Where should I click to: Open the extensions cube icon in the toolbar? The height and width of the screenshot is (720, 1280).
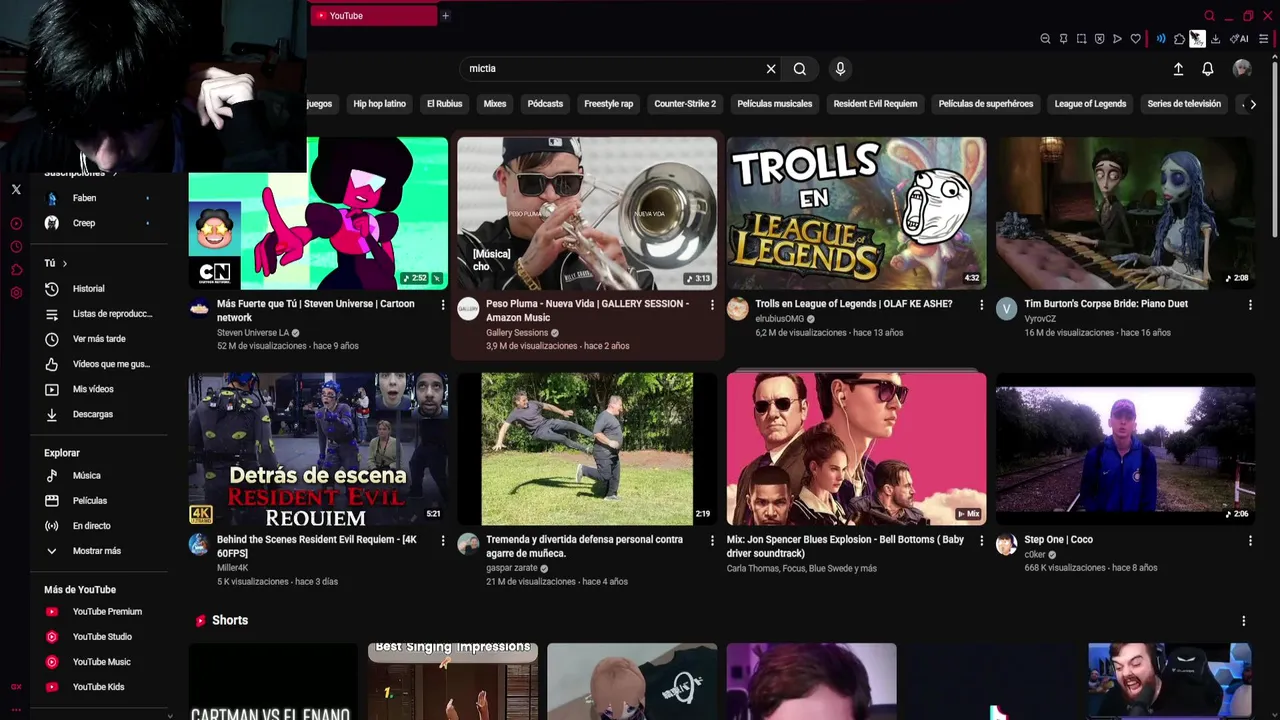click(1179, 39)
